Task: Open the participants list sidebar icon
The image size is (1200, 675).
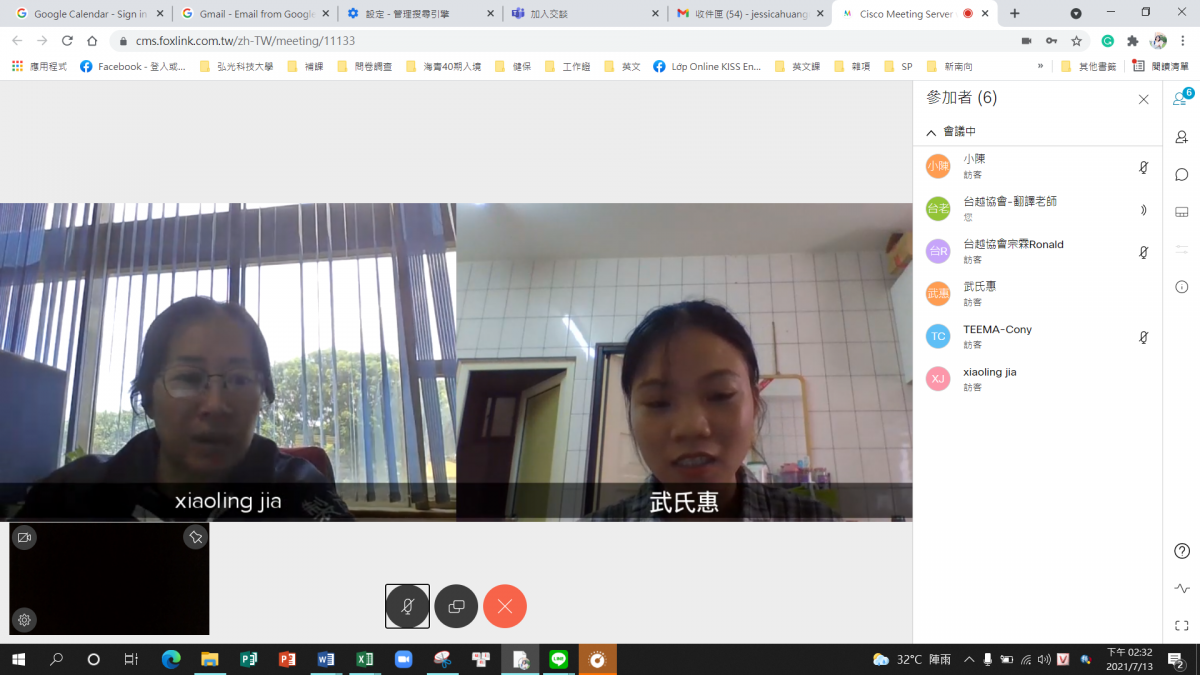Action: 1181,99
